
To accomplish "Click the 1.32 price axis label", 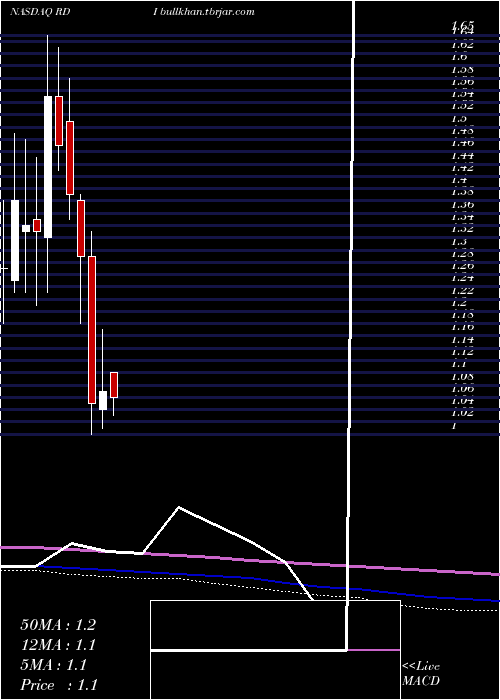I will pyautogui.click(x=462, y=229).
